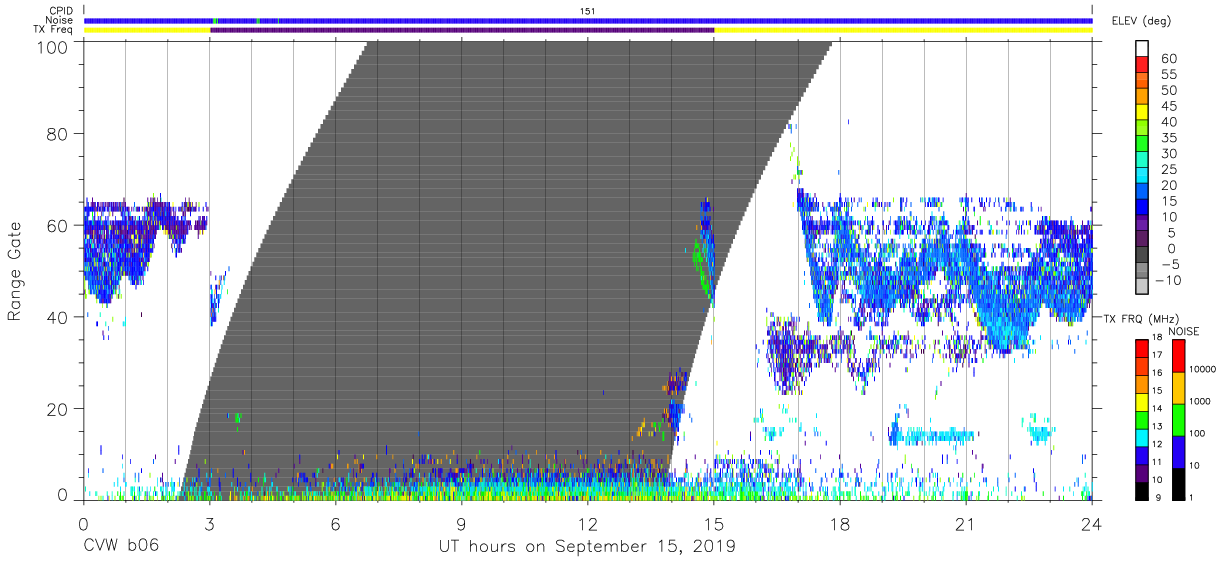This screenshot has width=1228, height=567.
Task: Click the 1000 value on NOISE scale
Action: (x=1202, y=401)
